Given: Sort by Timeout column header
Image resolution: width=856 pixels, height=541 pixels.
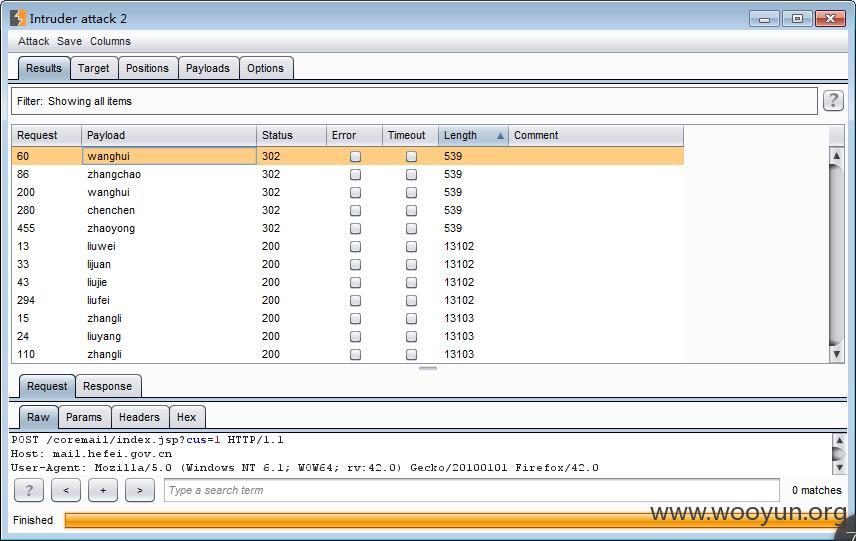Looking at the screenshot, I should point(410,135).
